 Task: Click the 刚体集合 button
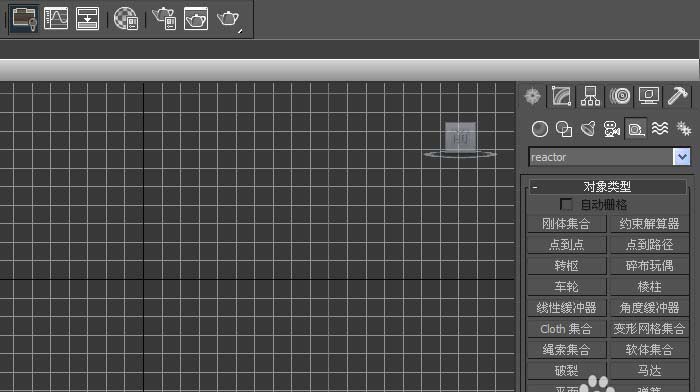566,224
